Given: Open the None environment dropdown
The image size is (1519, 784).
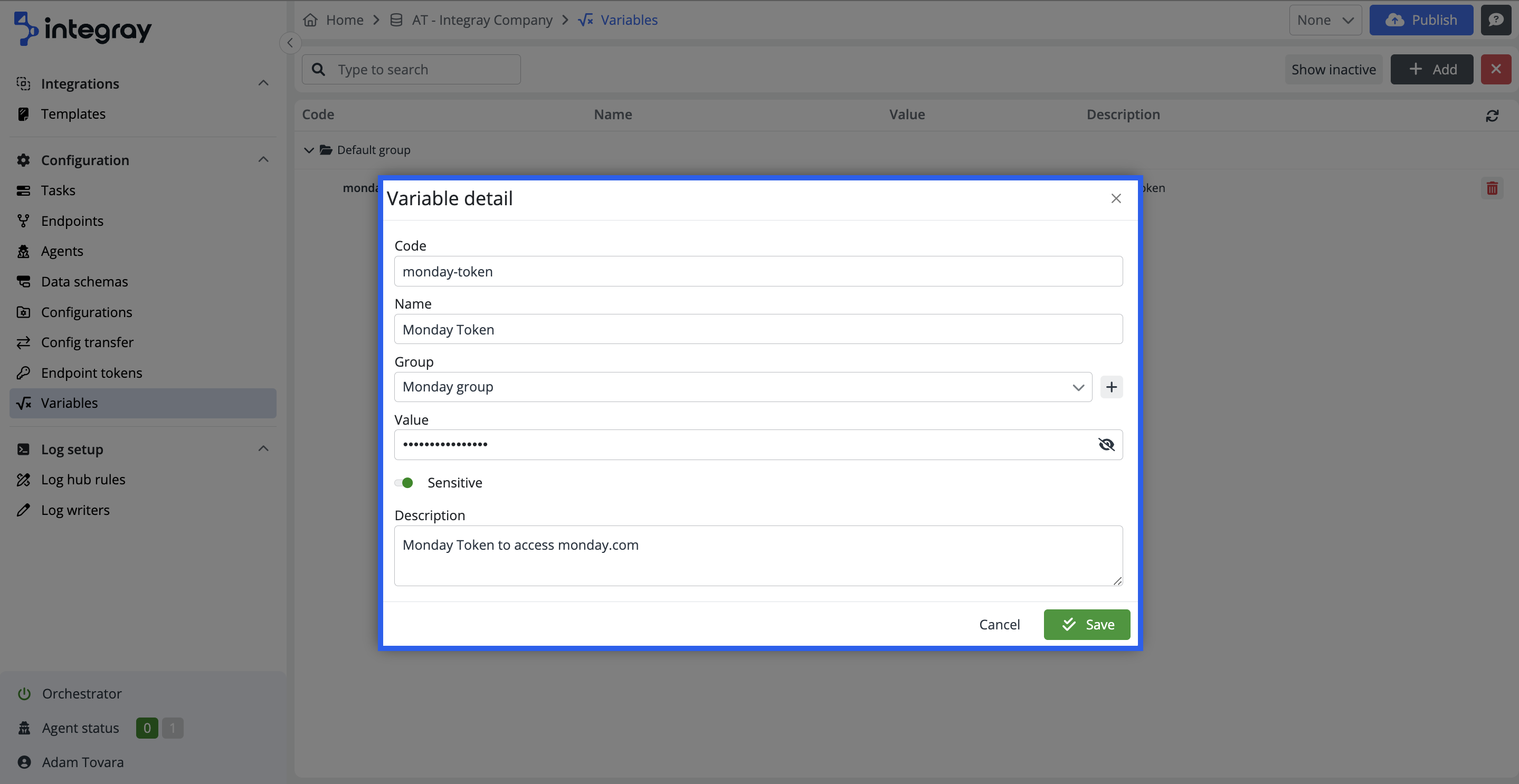Looking at the screenshot, I should coord(1324,20).
